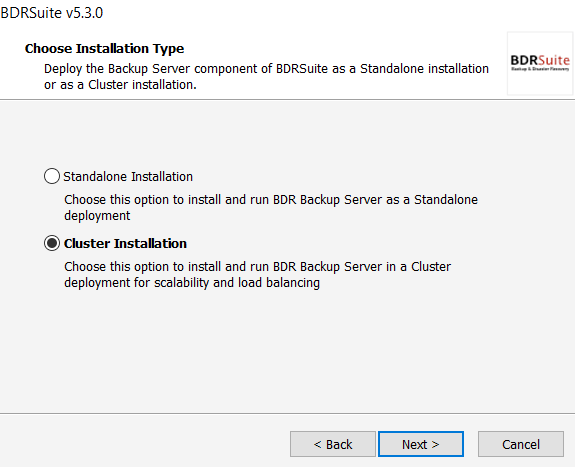
Task: Click the Next > button
Action: (421, 444)
